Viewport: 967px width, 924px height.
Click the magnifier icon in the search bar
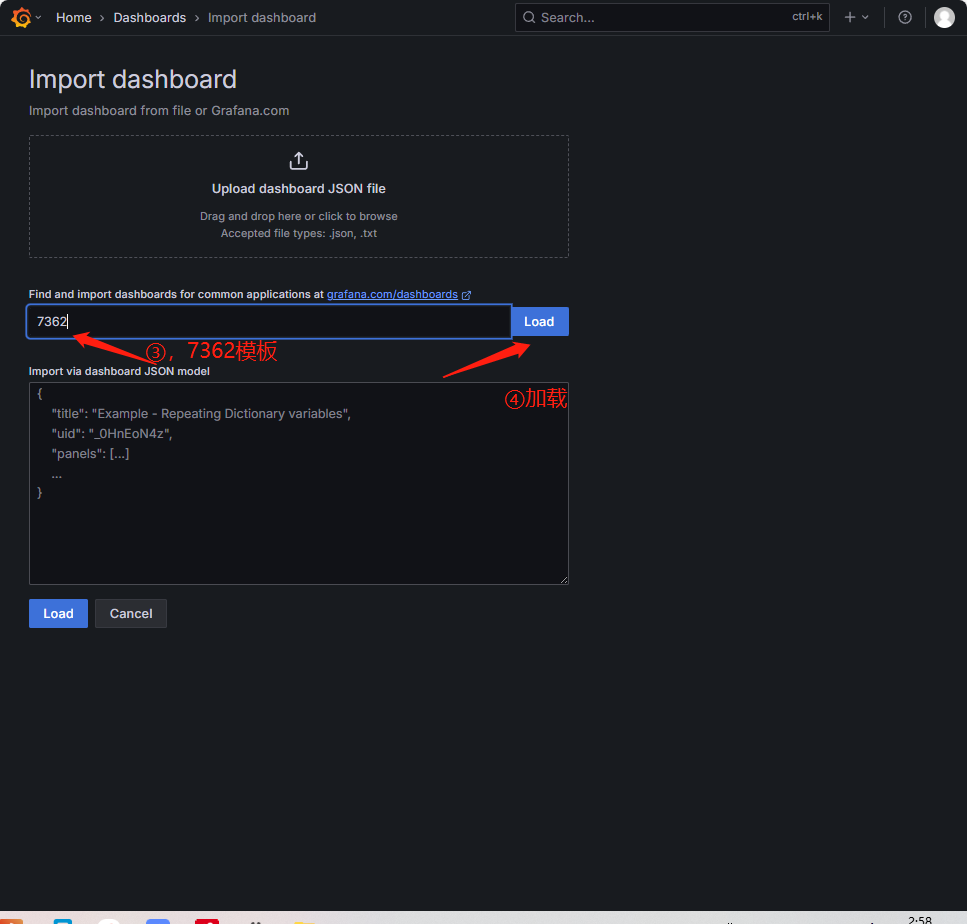point(529,17)
